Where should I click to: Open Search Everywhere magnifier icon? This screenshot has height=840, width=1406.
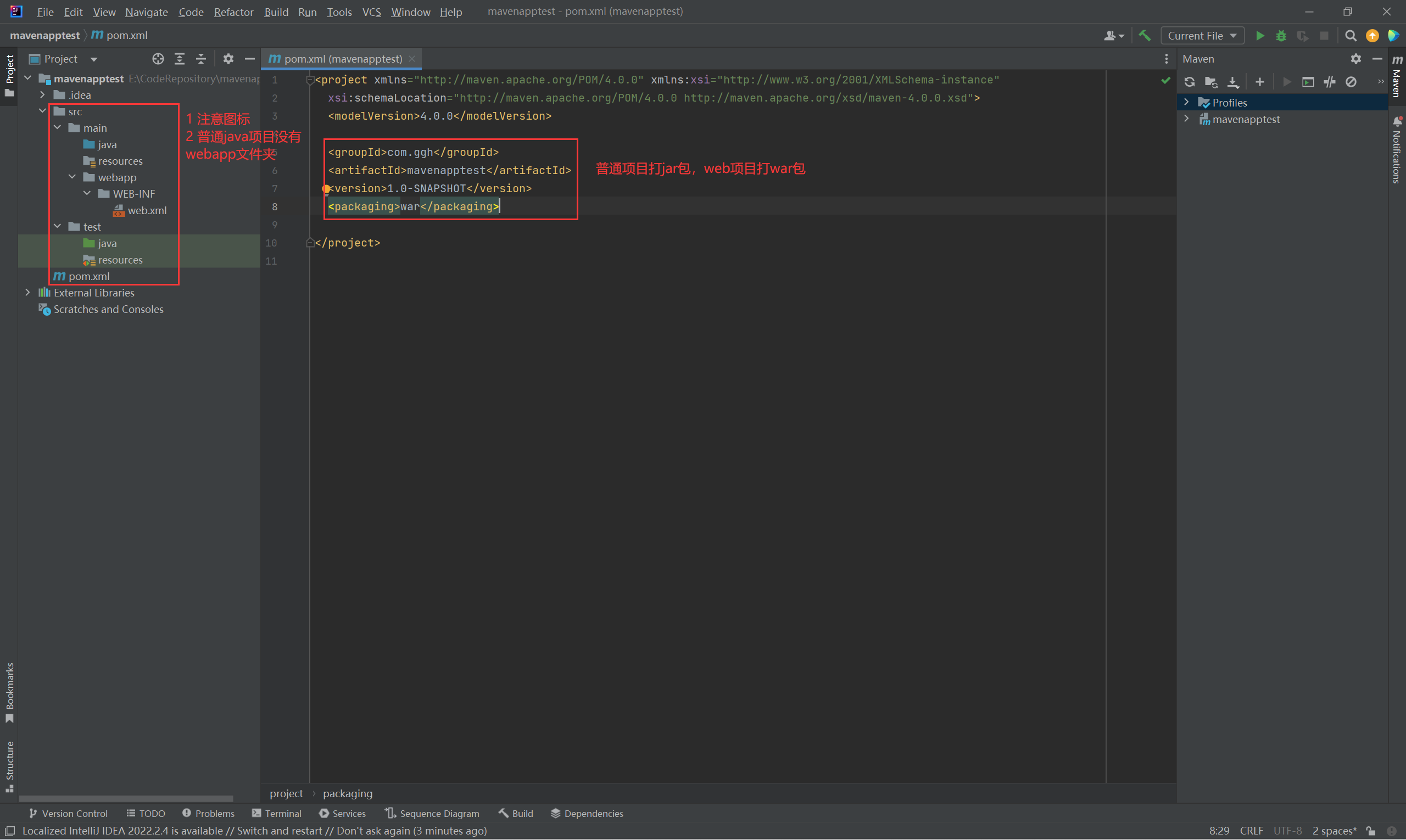coord(1351,36)
